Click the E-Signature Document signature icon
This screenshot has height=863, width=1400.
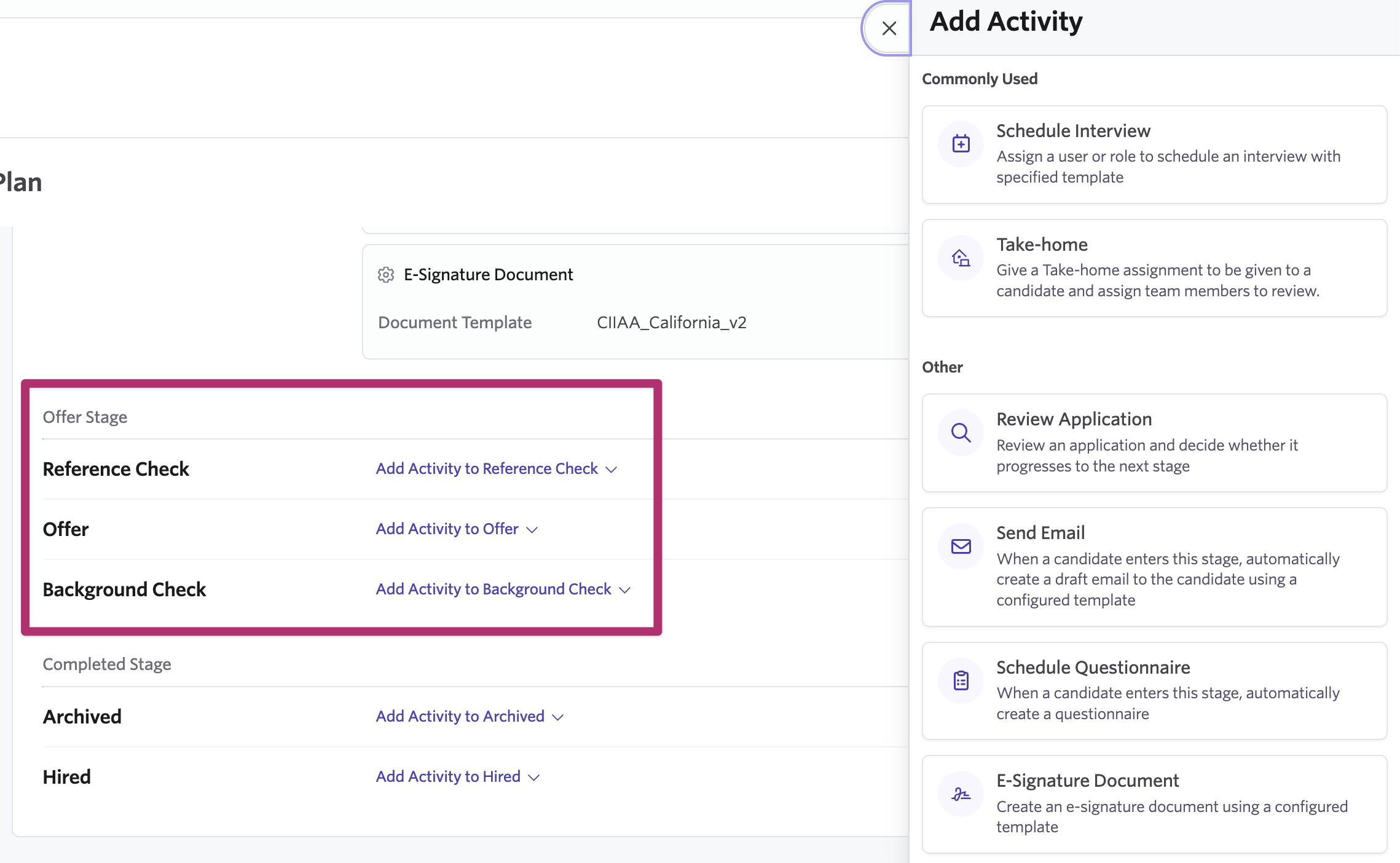coord(961,794)
